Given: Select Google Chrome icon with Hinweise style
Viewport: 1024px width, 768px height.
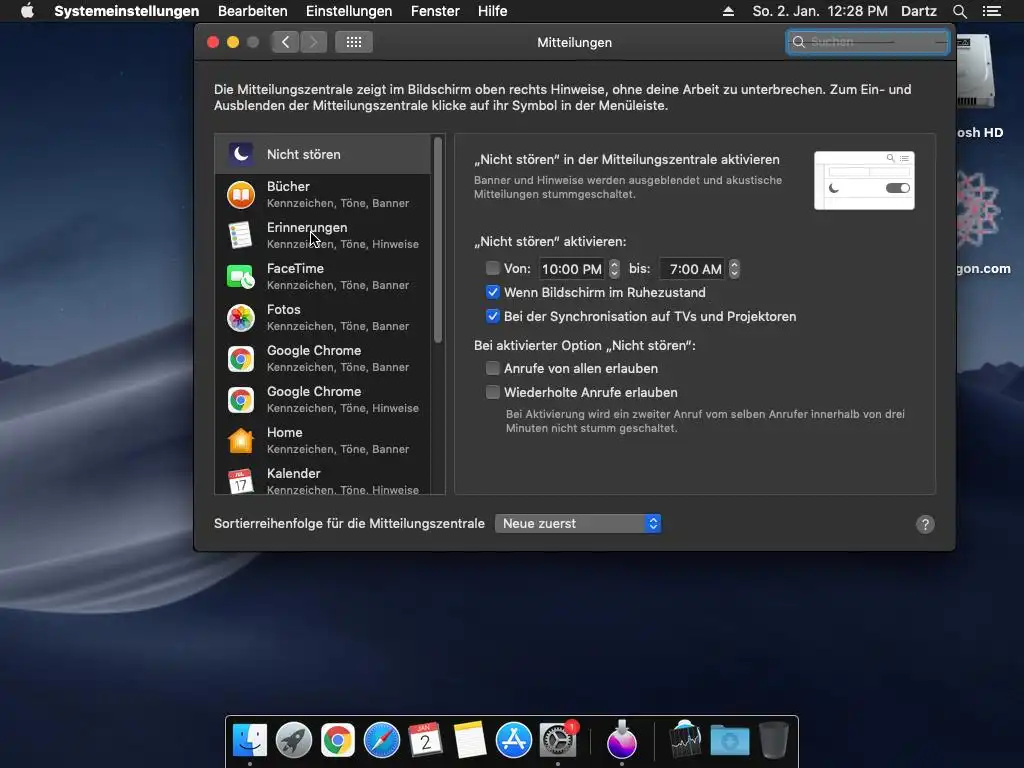Looking at the screenshot, I should pos(241,400).
